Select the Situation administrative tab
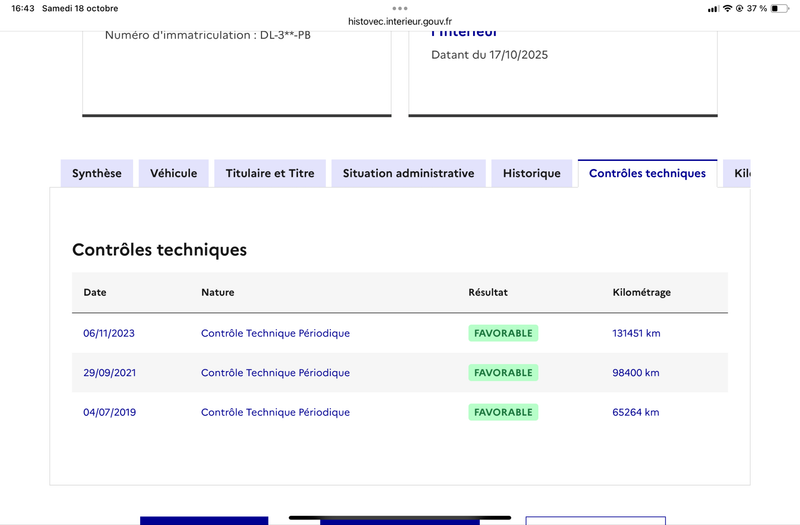Viewport: 800px width, 525px height. pos(408,173)
